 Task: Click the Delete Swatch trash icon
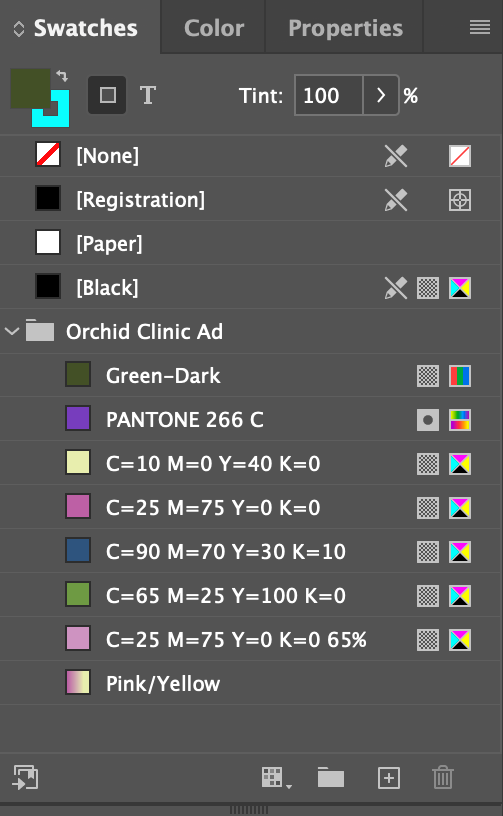tap(443, 777)
